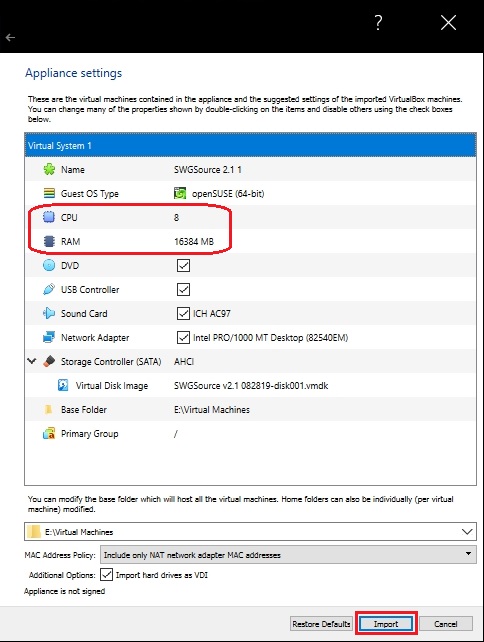This screenshot has width=484, height=642.
Task: Open the MAC Address Policy dropdown
Action: point(288,555)
